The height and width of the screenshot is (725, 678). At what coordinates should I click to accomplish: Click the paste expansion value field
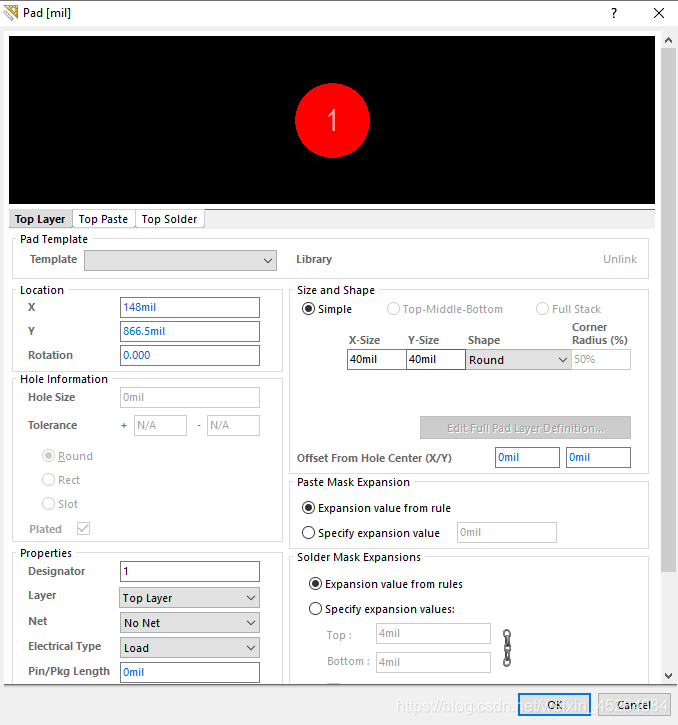(x=506, y=532)
